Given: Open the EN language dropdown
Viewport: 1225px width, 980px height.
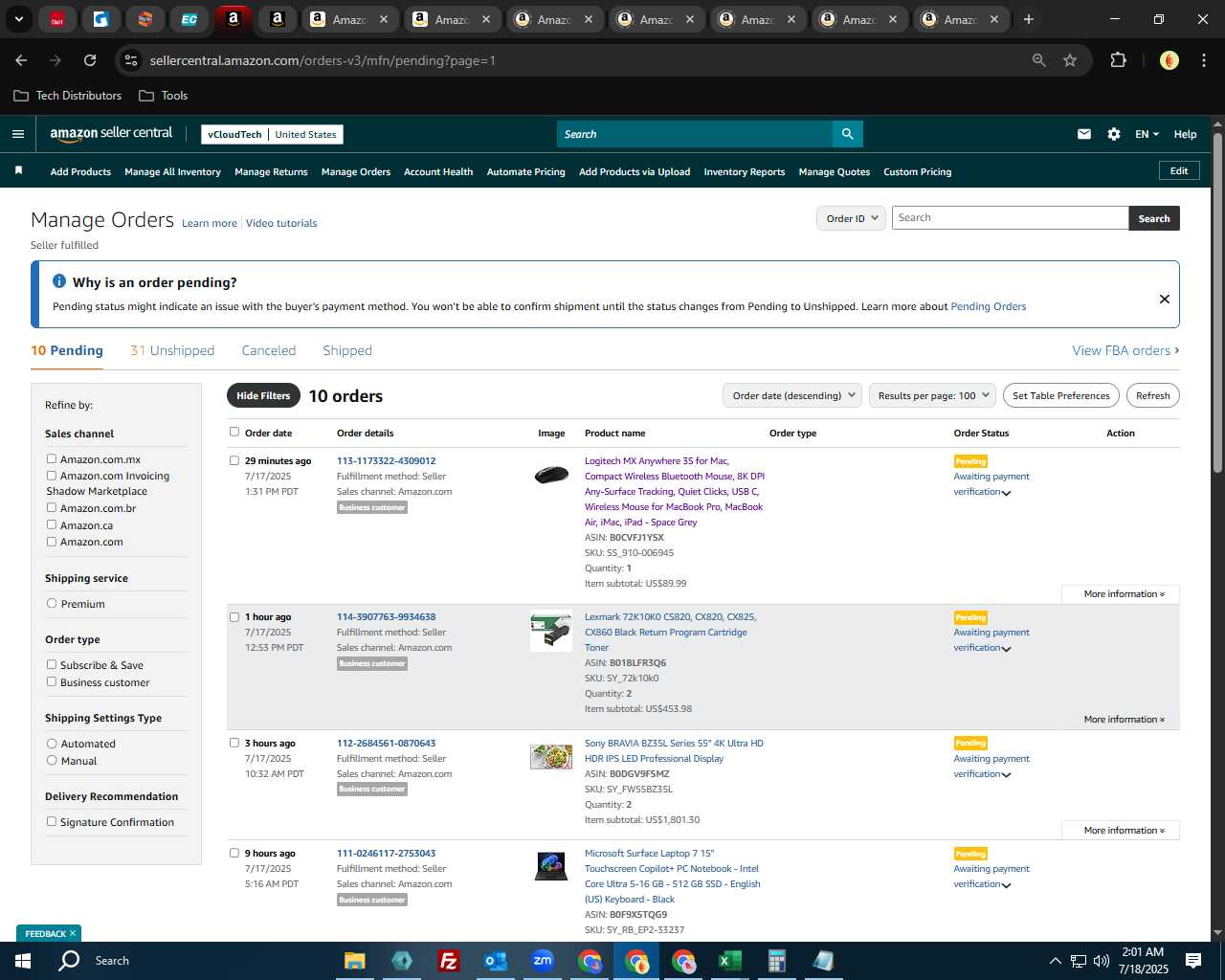Looking at the screenshot, I should click(1147, 134).
